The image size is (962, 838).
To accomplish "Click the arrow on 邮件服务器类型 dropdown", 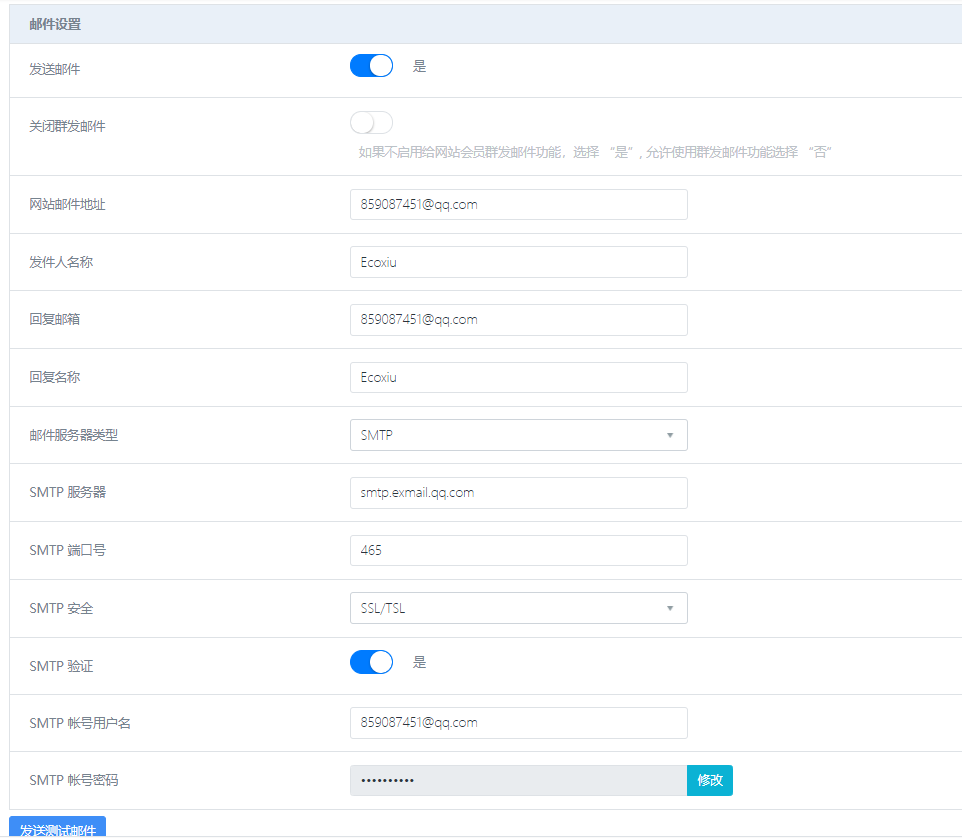I will tap(669, 435).
